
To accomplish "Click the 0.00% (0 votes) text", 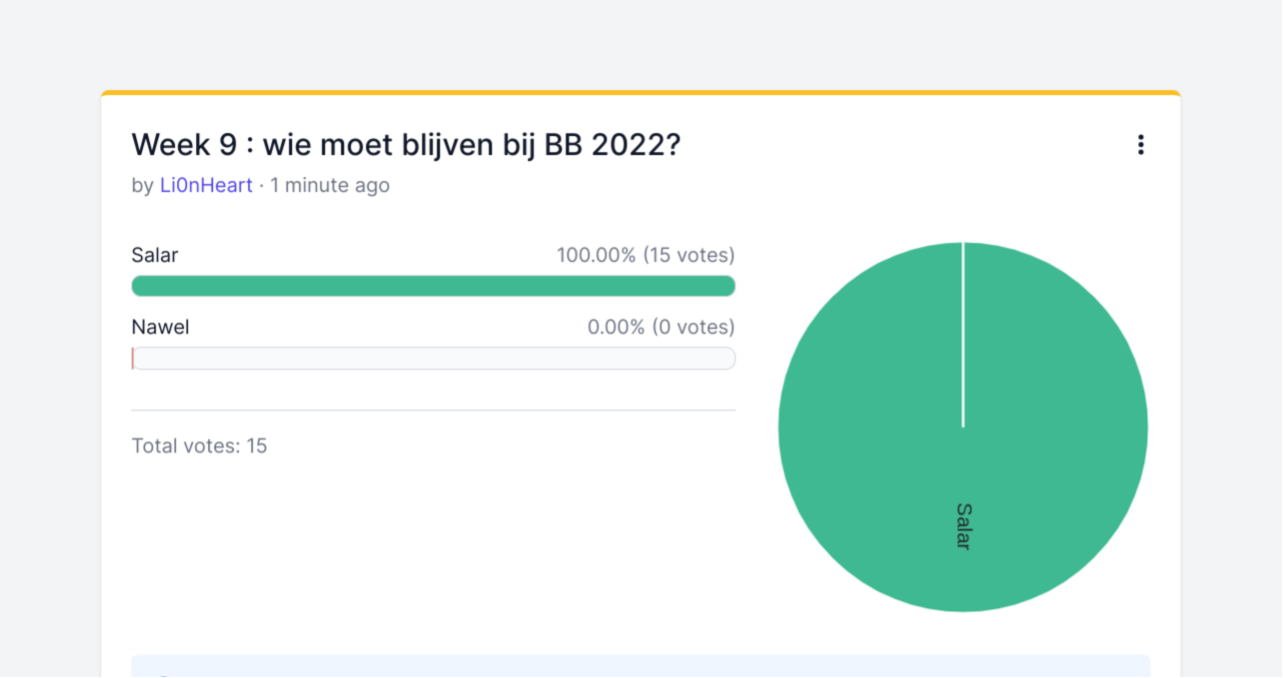I will click(661, 327).
